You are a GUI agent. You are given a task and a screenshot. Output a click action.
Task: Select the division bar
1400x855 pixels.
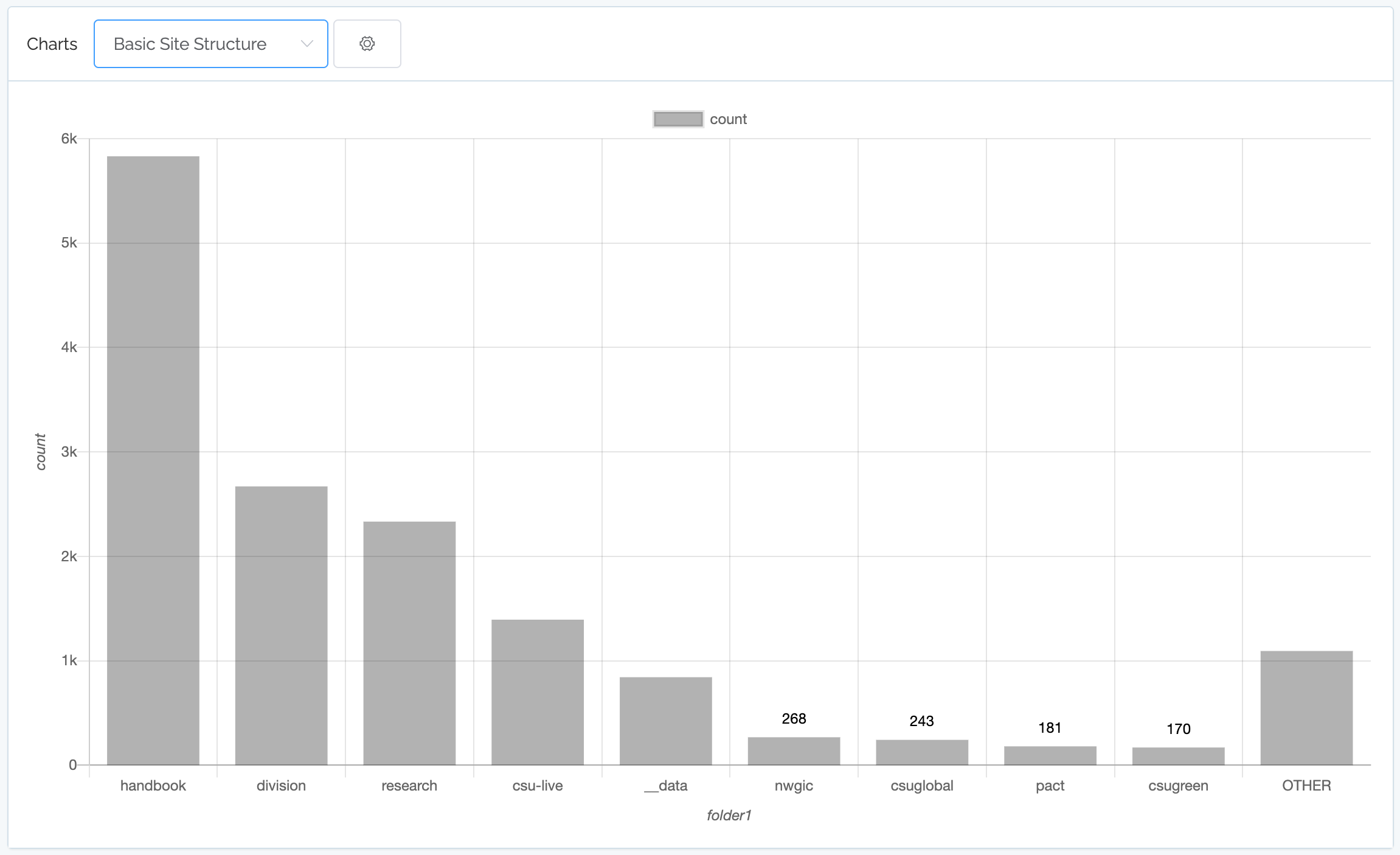coord(281,625)
